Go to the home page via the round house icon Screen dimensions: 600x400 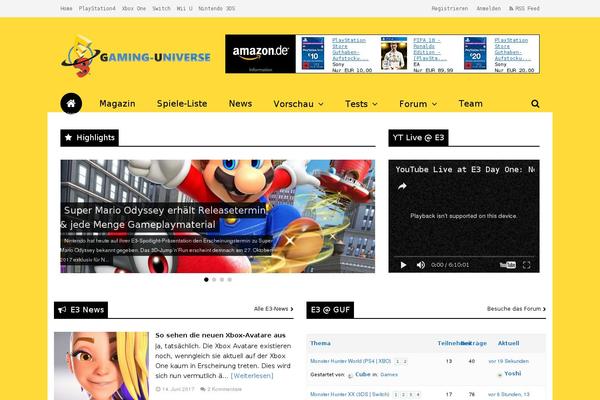pyautogui.click(x=71, y=103)
